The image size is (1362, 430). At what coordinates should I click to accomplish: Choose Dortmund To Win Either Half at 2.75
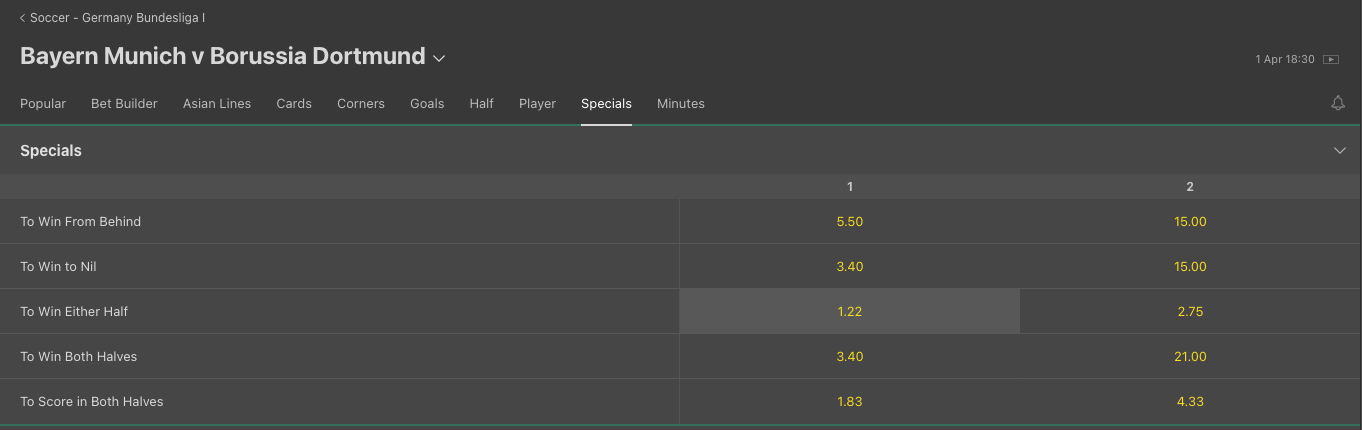coord(1190,312)
